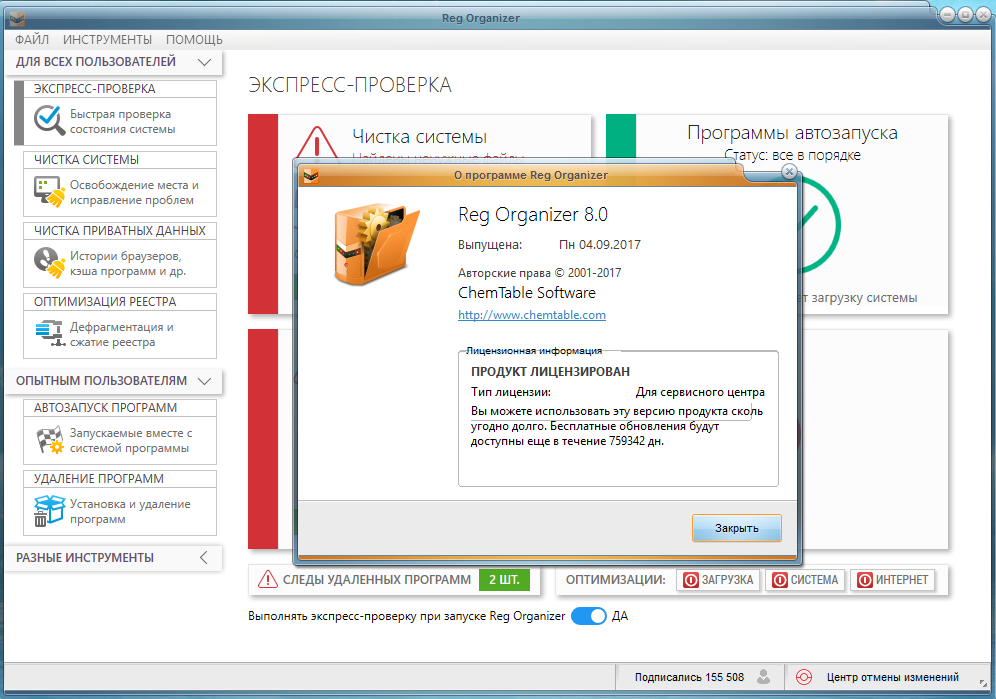Click the uninstall programs box icon
The image size is (996, 699).
[49, 511]
